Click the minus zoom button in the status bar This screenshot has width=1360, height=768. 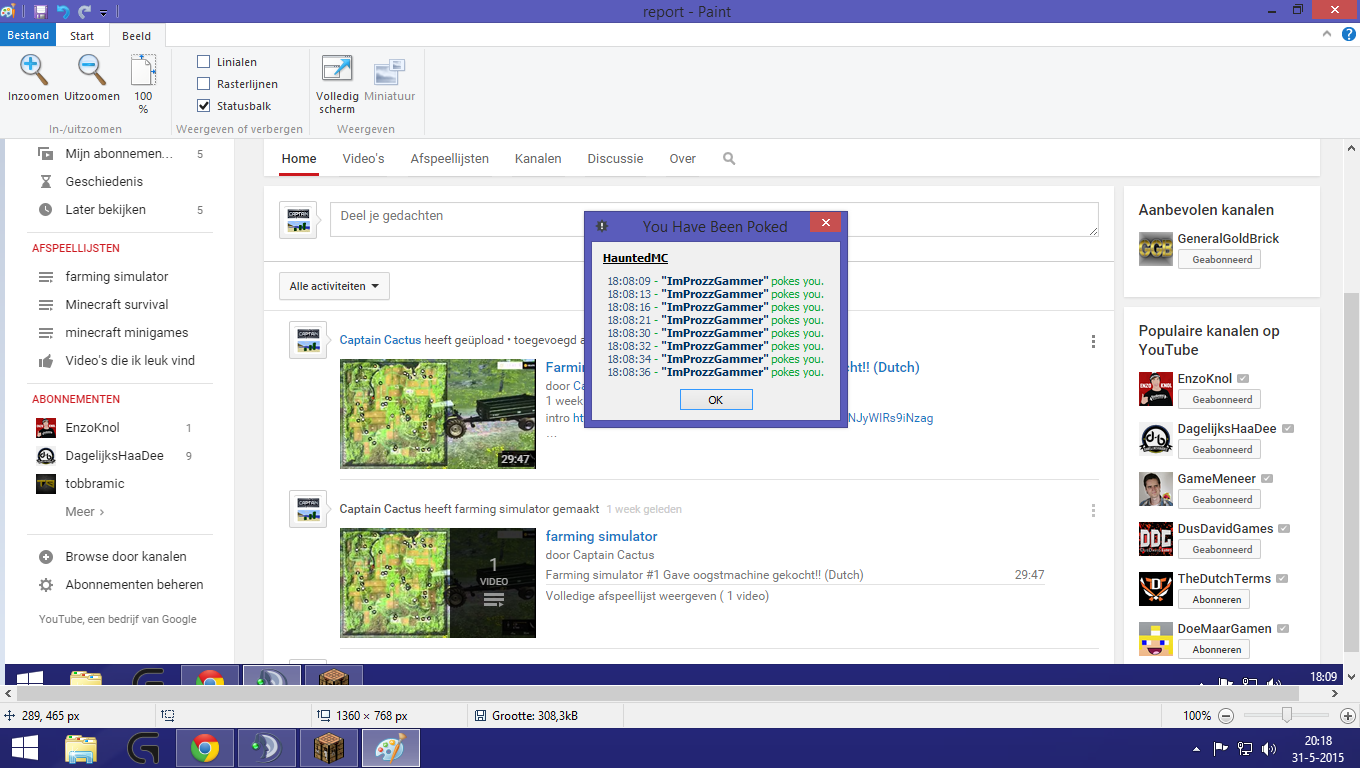coord(1226,716)
